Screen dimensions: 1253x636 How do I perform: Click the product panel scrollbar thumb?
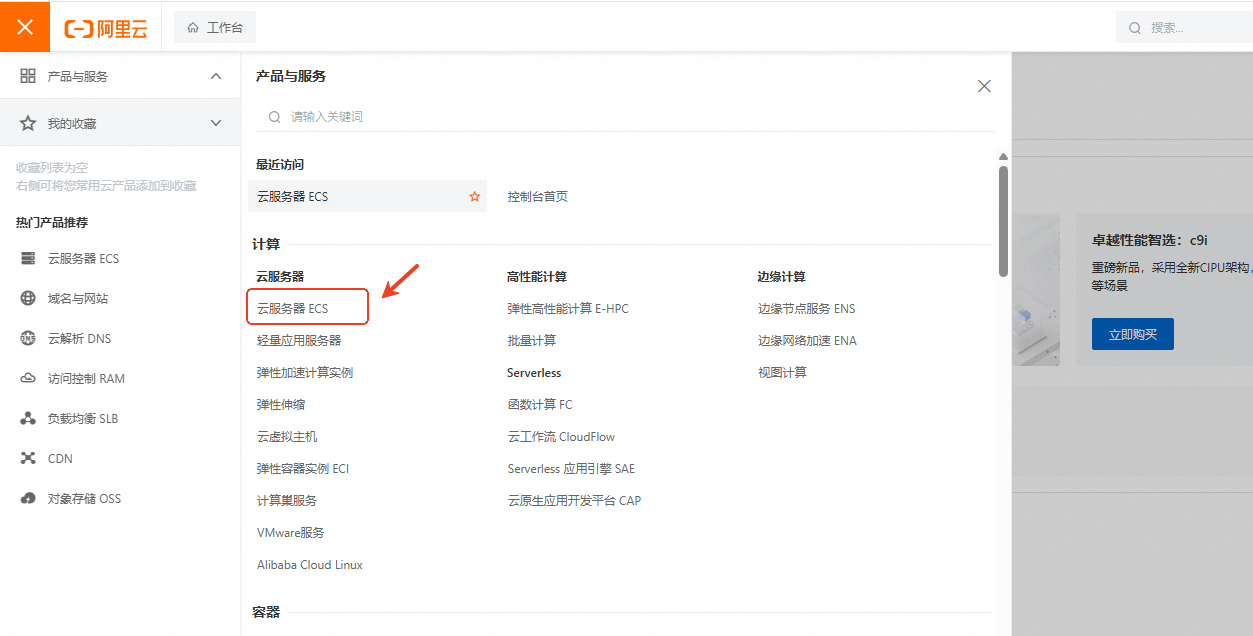tap(1003, 220)
